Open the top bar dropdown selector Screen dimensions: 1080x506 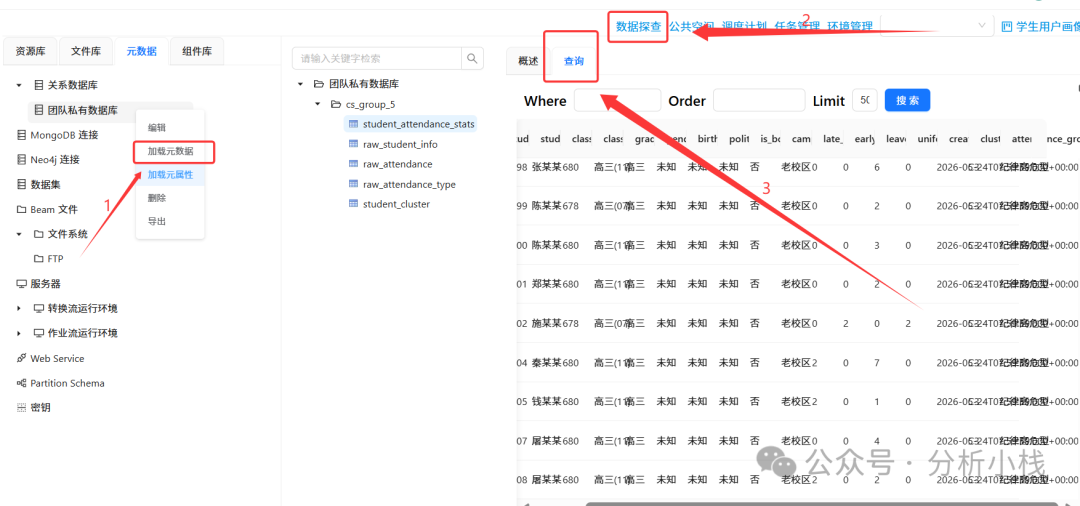coord(937,26)
